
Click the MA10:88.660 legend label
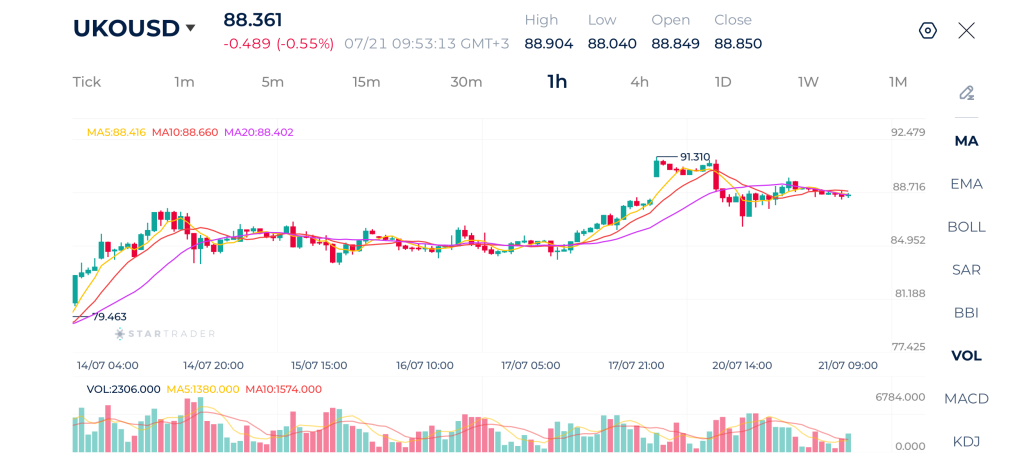185,132
